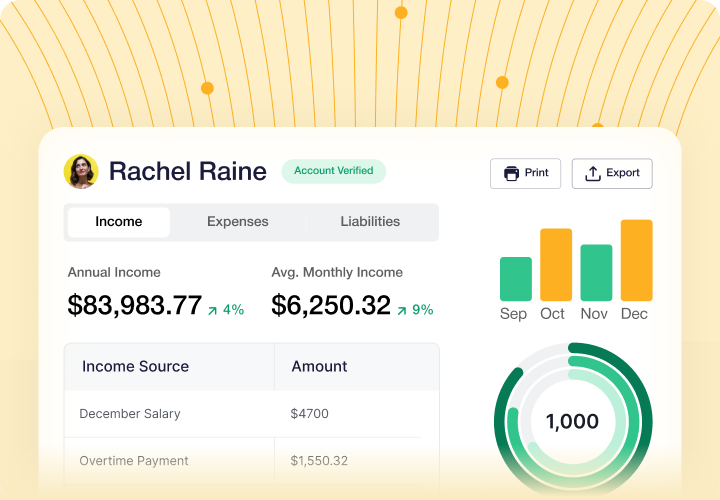Click the $4700 amount cell
720x500 pixels.
click(309, 414)
